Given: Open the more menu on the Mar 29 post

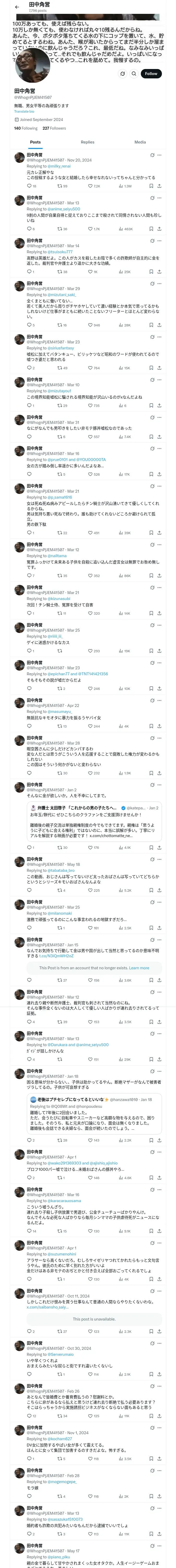Looking at the screenshot, I should (x=160, y=283).
